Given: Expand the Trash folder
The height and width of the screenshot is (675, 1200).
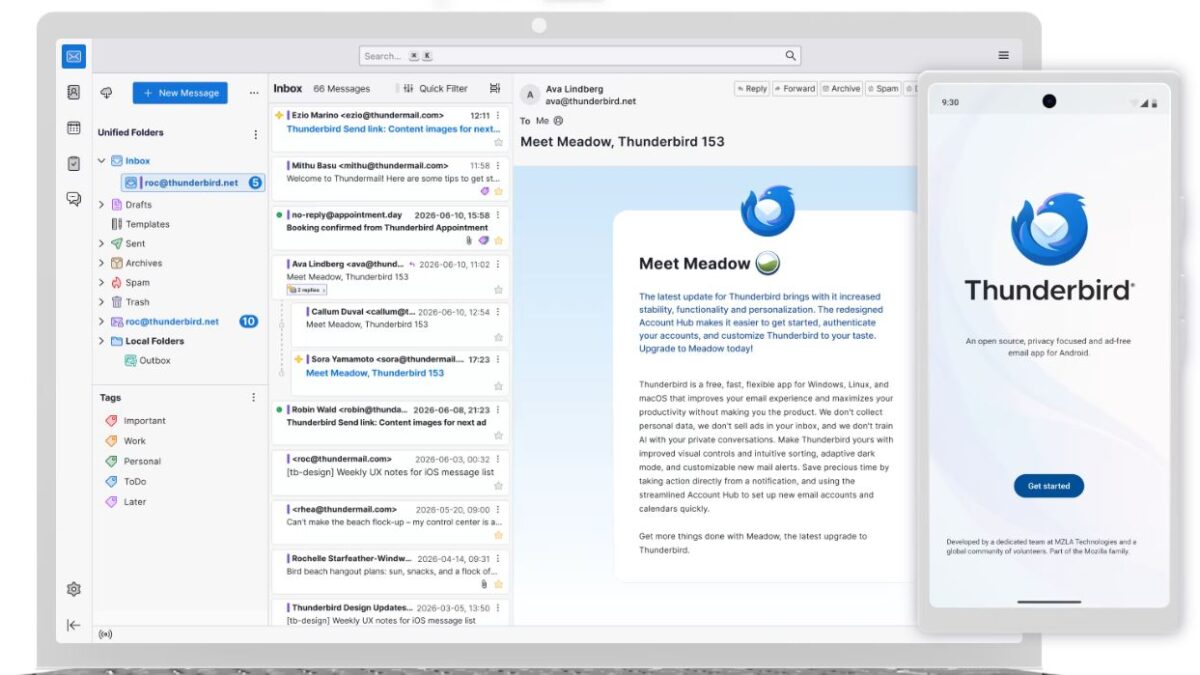Looking at the screenshot, I should 101,302.
